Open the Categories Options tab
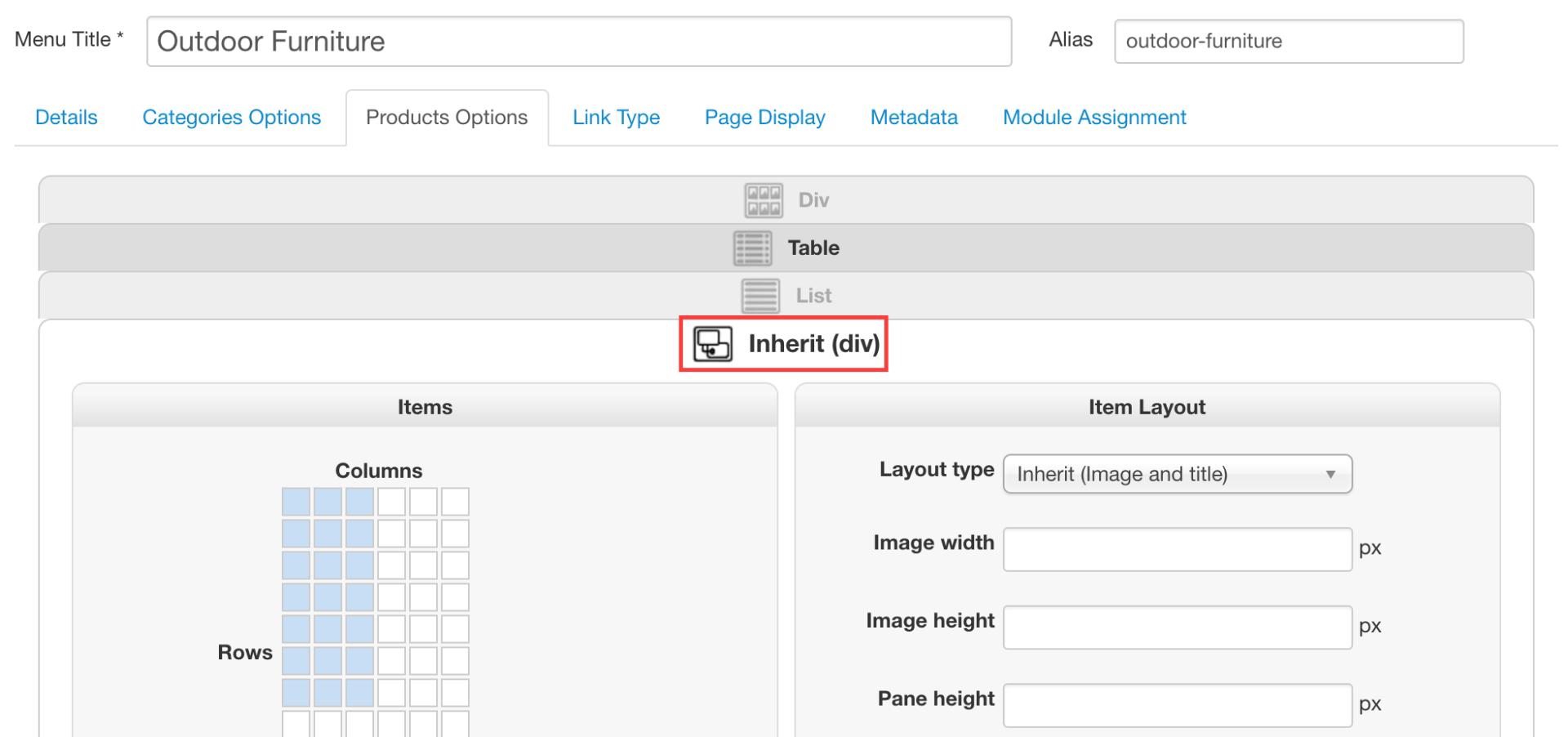 tap(232, 118)
